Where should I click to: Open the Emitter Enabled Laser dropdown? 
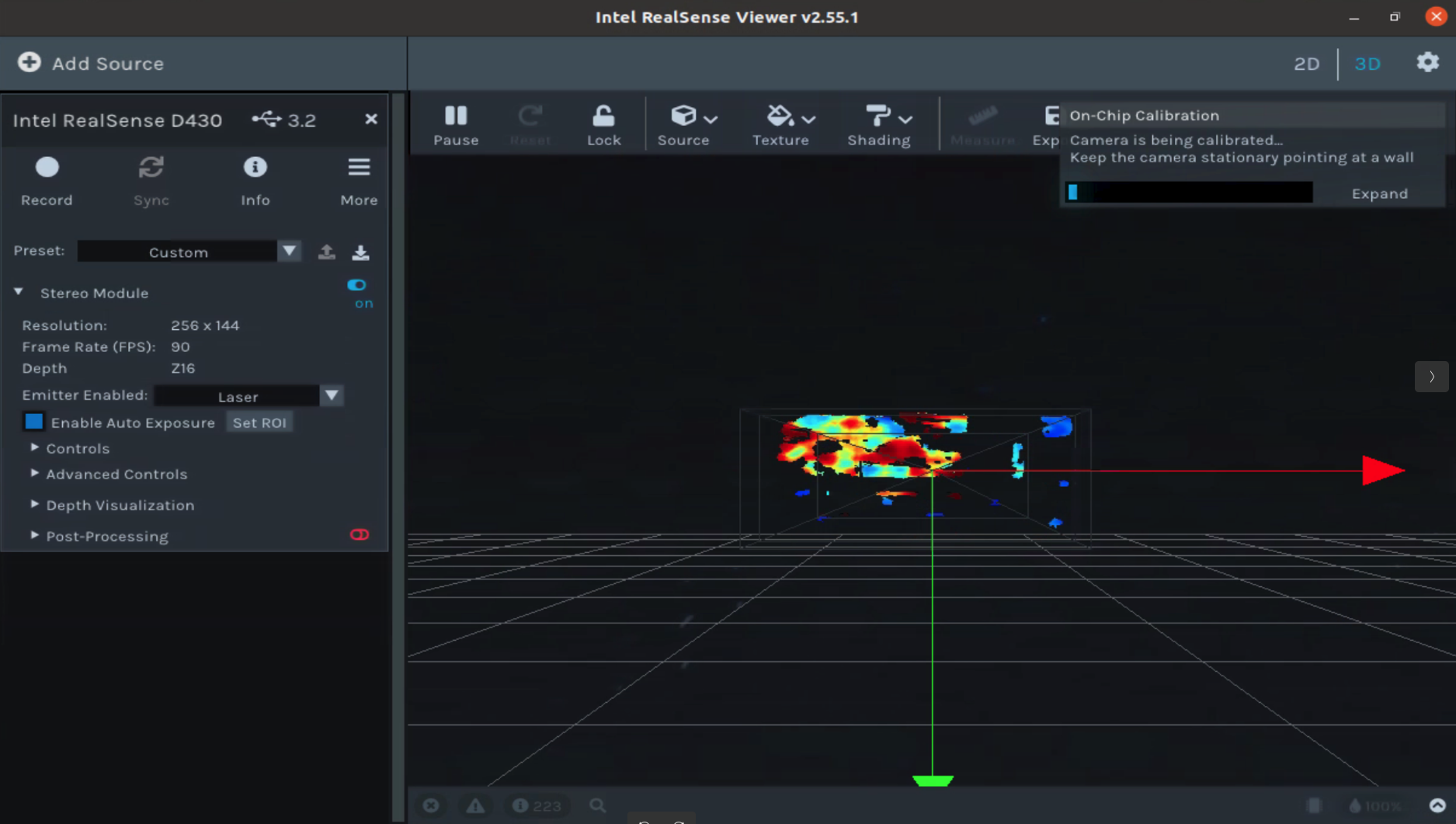pyautogui.click(x=248, y=396)
